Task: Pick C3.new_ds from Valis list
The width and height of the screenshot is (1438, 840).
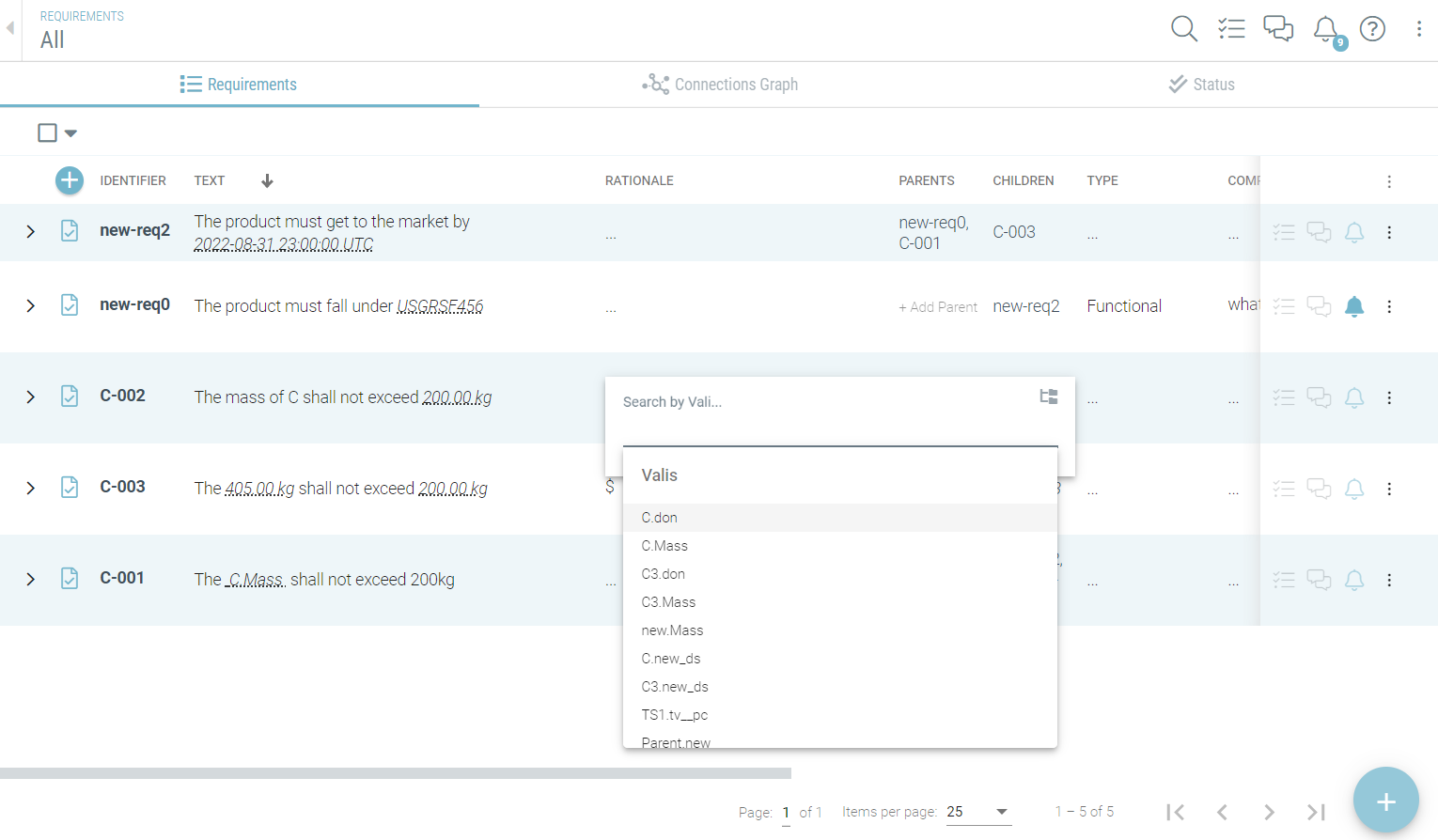Action: 840,687
